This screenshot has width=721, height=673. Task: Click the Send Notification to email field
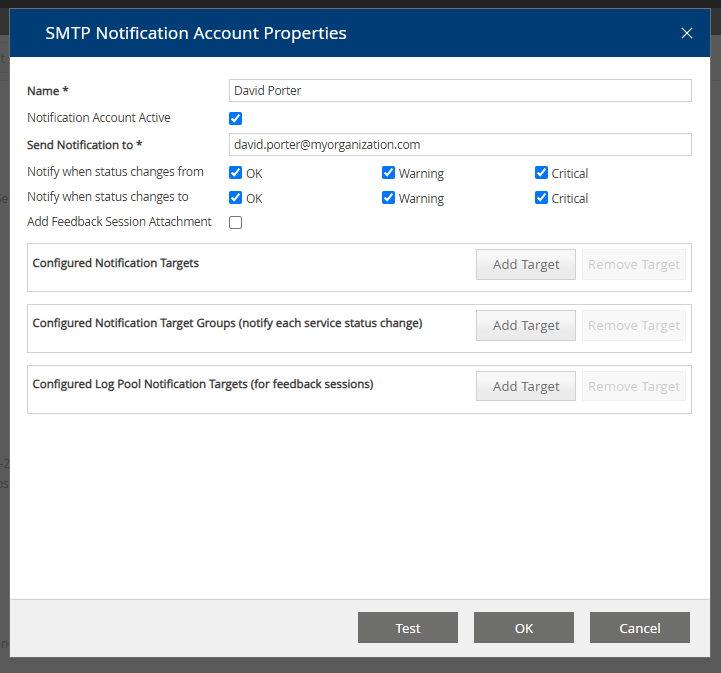tap(460, 145)
